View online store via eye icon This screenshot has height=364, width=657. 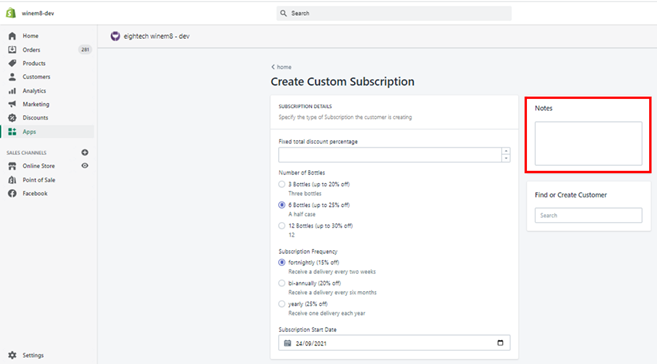click(x=85, y=166)
